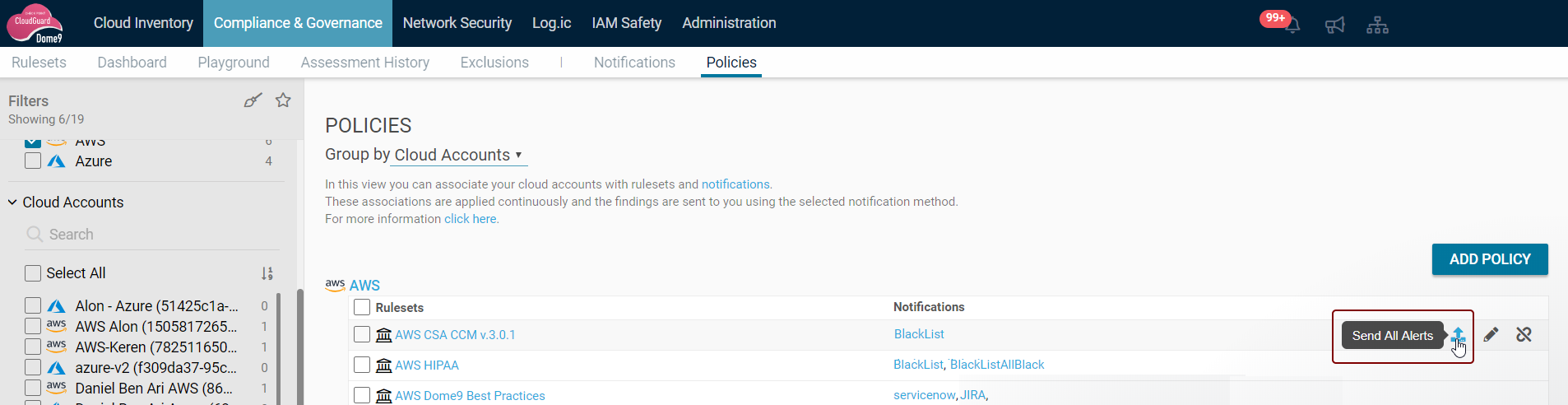1568x405 pixels.
Task: Check the azure-v2 account checkbox
Action: [x=33, y=367]
